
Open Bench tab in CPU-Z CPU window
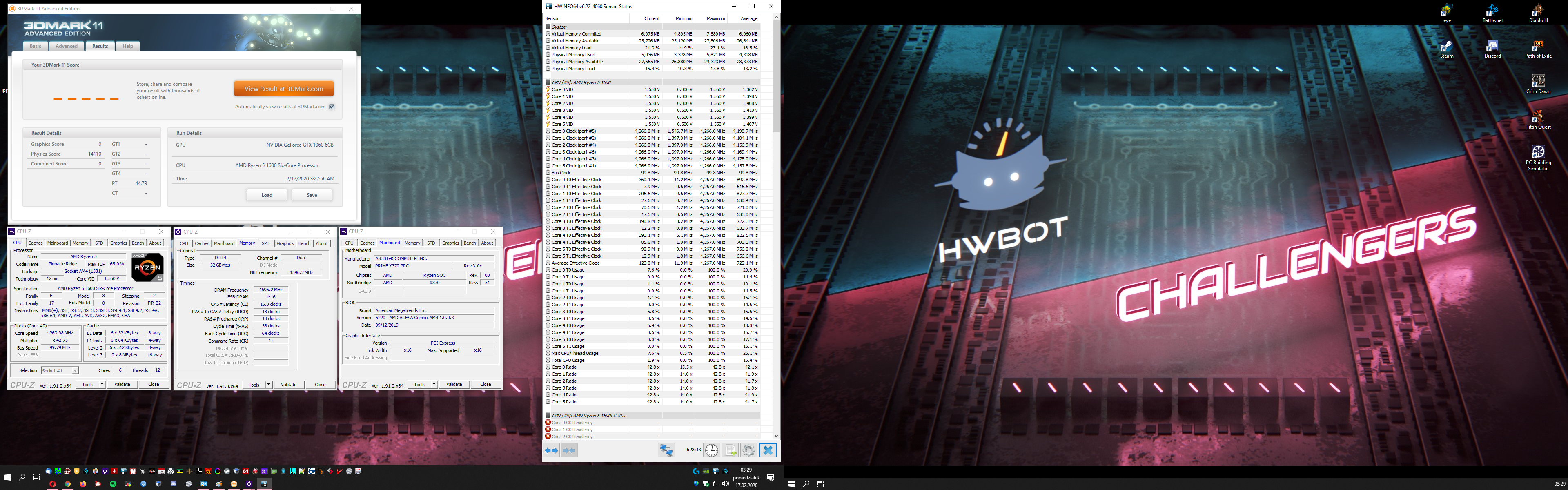click(138, 243)
